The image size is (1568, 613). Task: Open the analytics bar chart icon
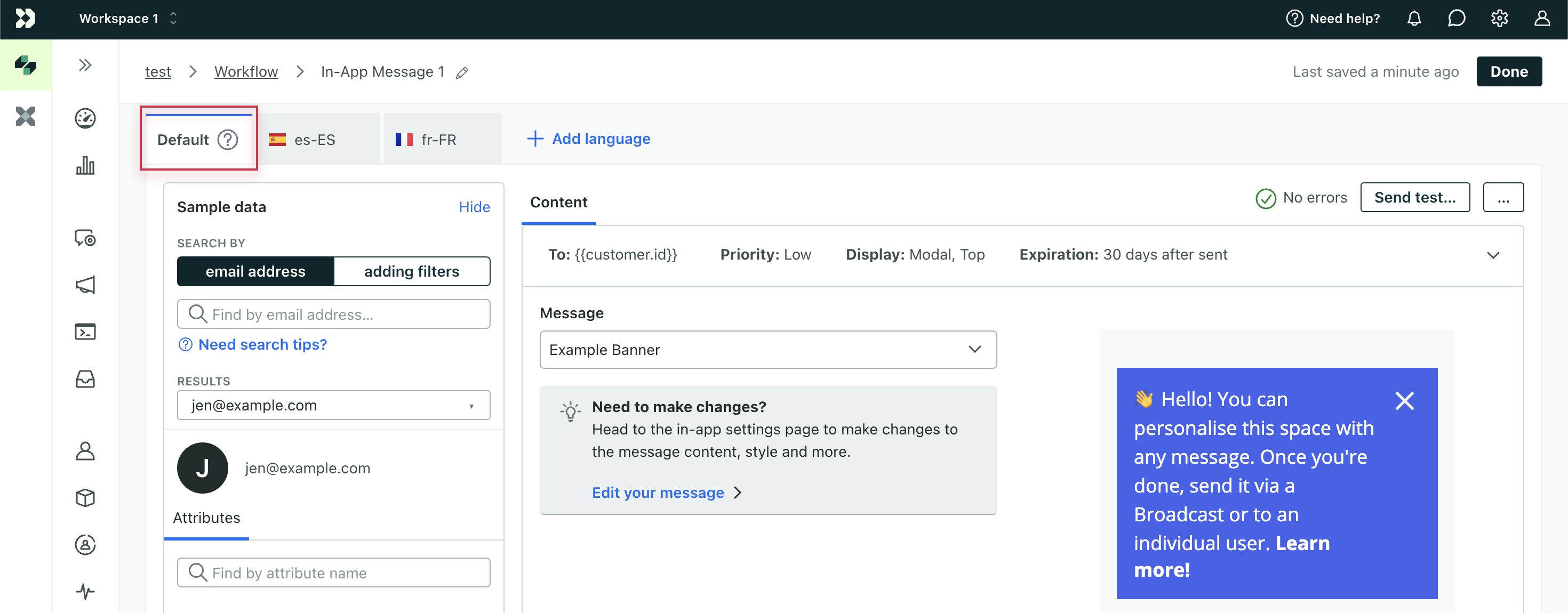[x=85, y=165]
